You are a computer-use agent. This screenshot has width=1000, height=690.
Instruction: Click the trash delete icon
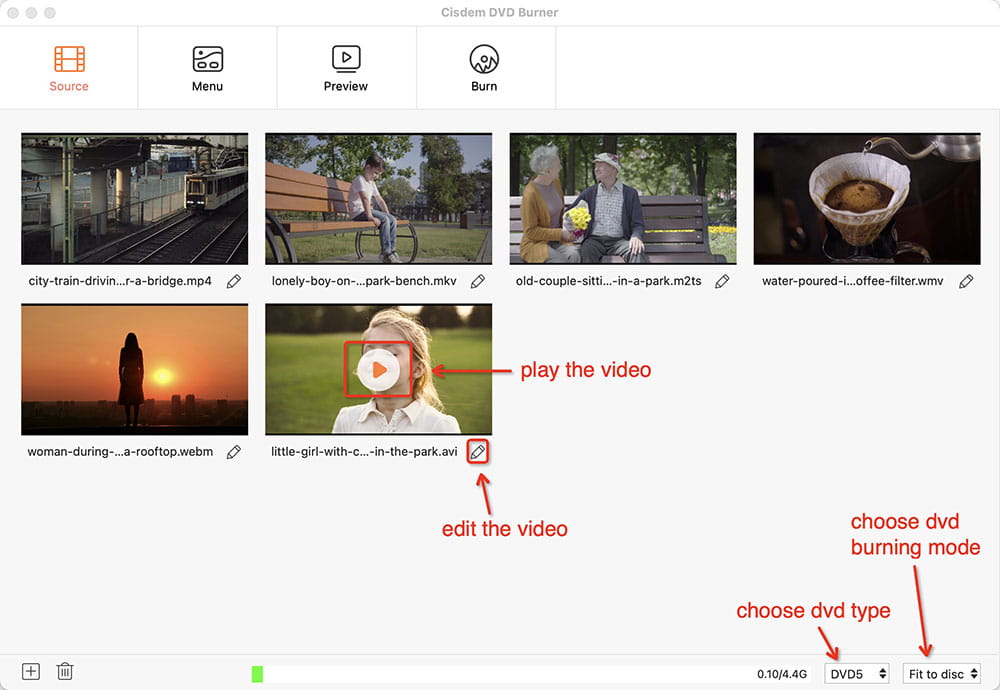[65, 671]
